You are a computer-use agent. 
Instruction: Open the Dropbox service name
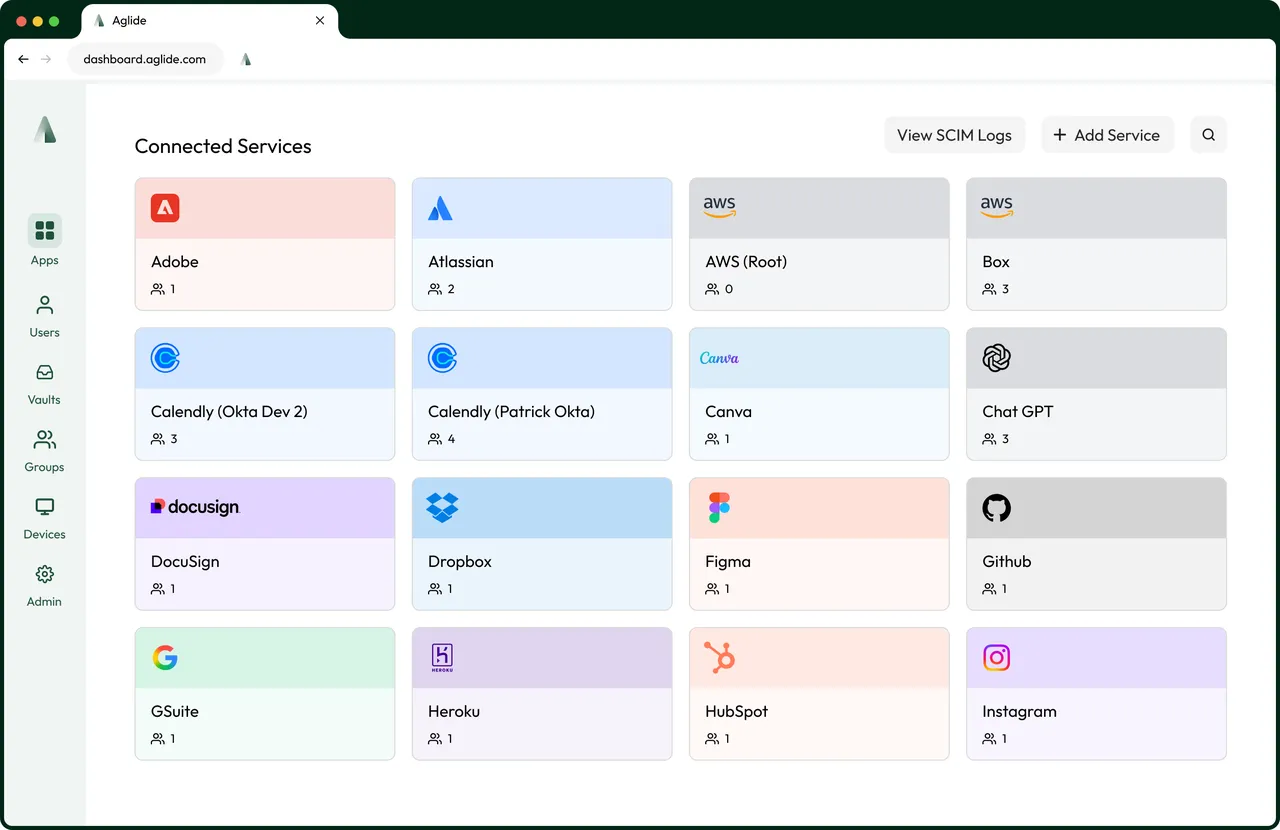[x=460, y=562]
